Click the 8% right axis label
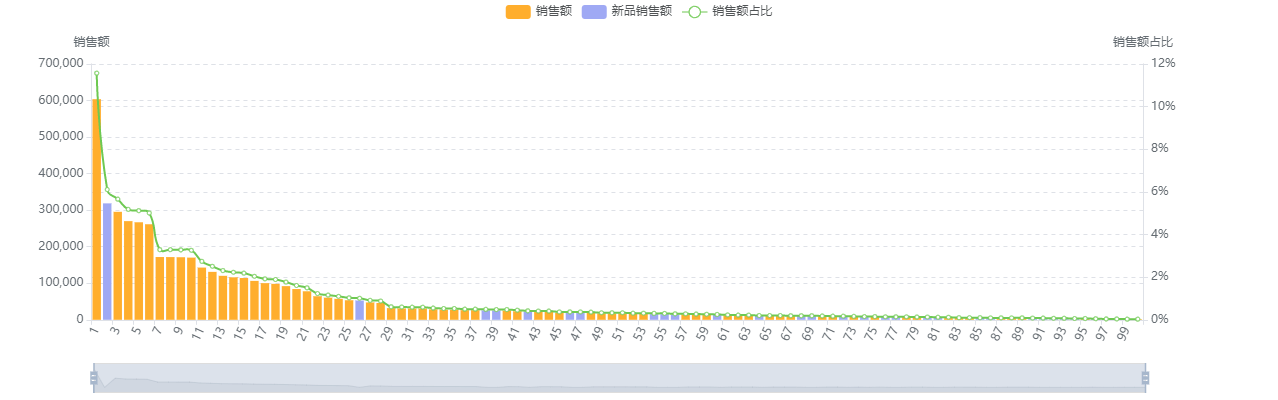Viewport: 1278px width, 400px height. point(1160,148)
